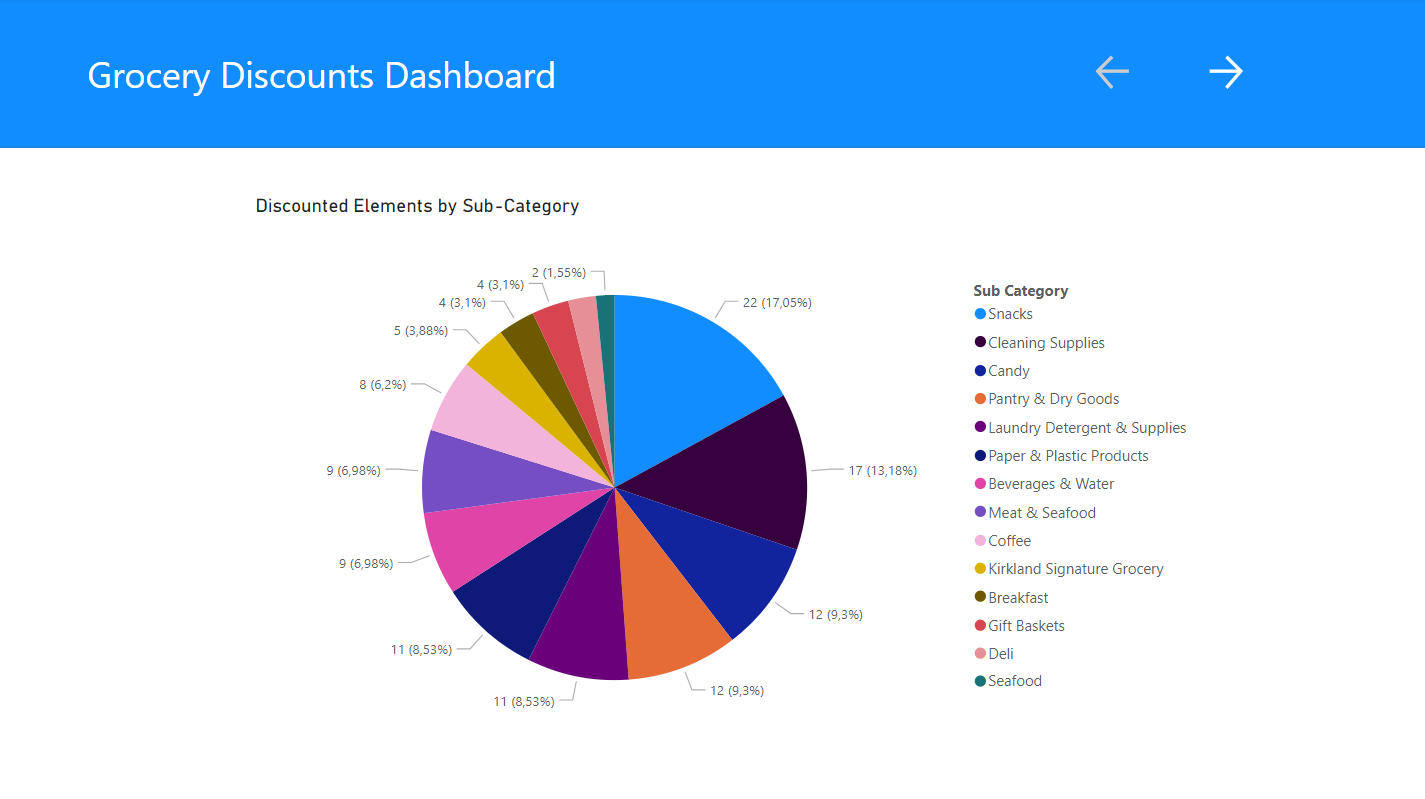
Task: Click the Meat & Seafood legend entry
Action: click(1041, 513)
